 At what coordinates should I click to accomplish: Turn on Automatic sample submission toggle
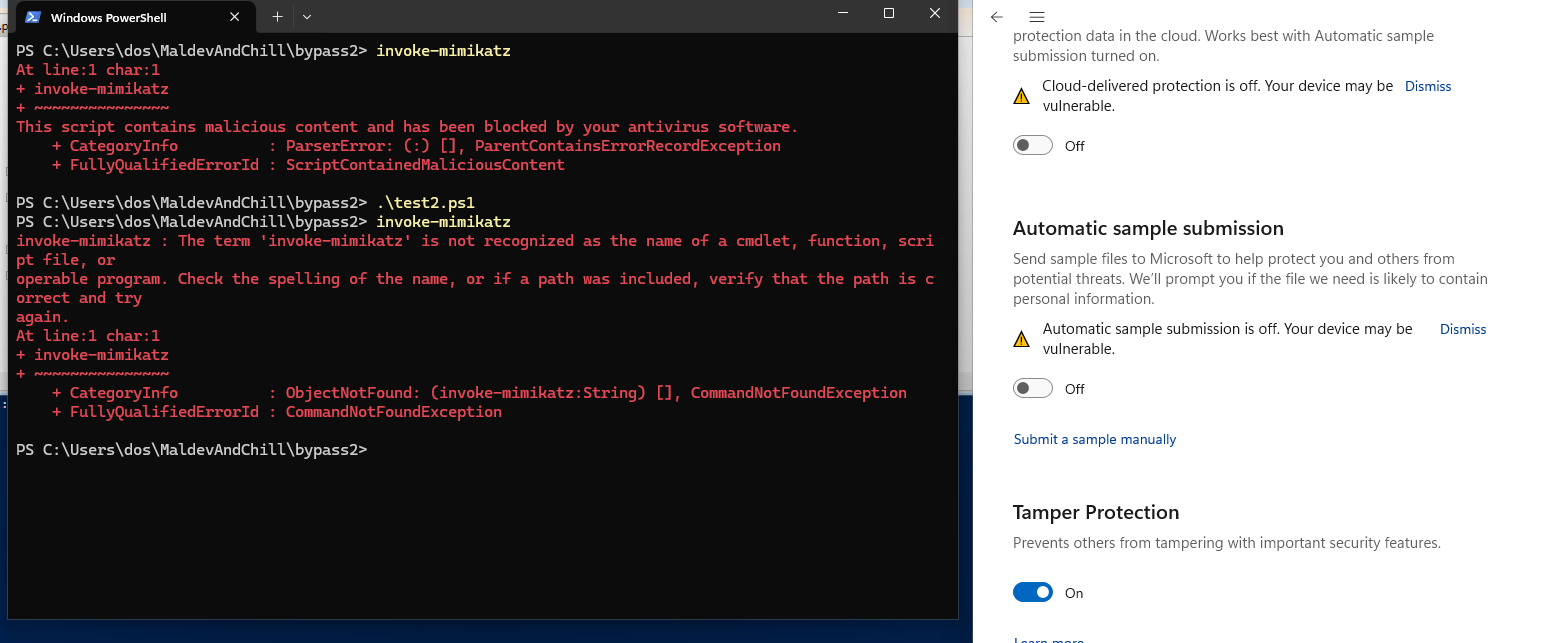coord(1033,389)
